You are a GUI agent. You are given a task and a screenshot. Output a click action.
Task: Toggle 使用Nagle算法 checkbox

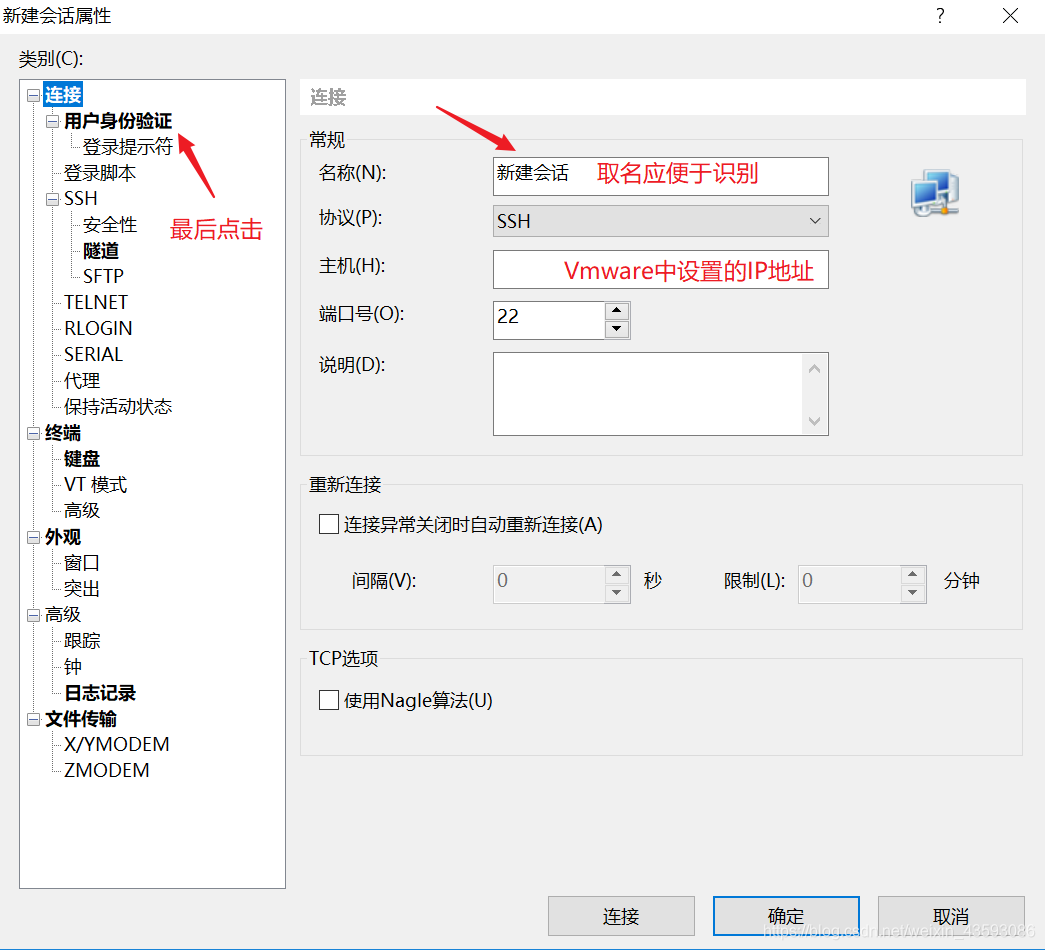tap(329, 700)
